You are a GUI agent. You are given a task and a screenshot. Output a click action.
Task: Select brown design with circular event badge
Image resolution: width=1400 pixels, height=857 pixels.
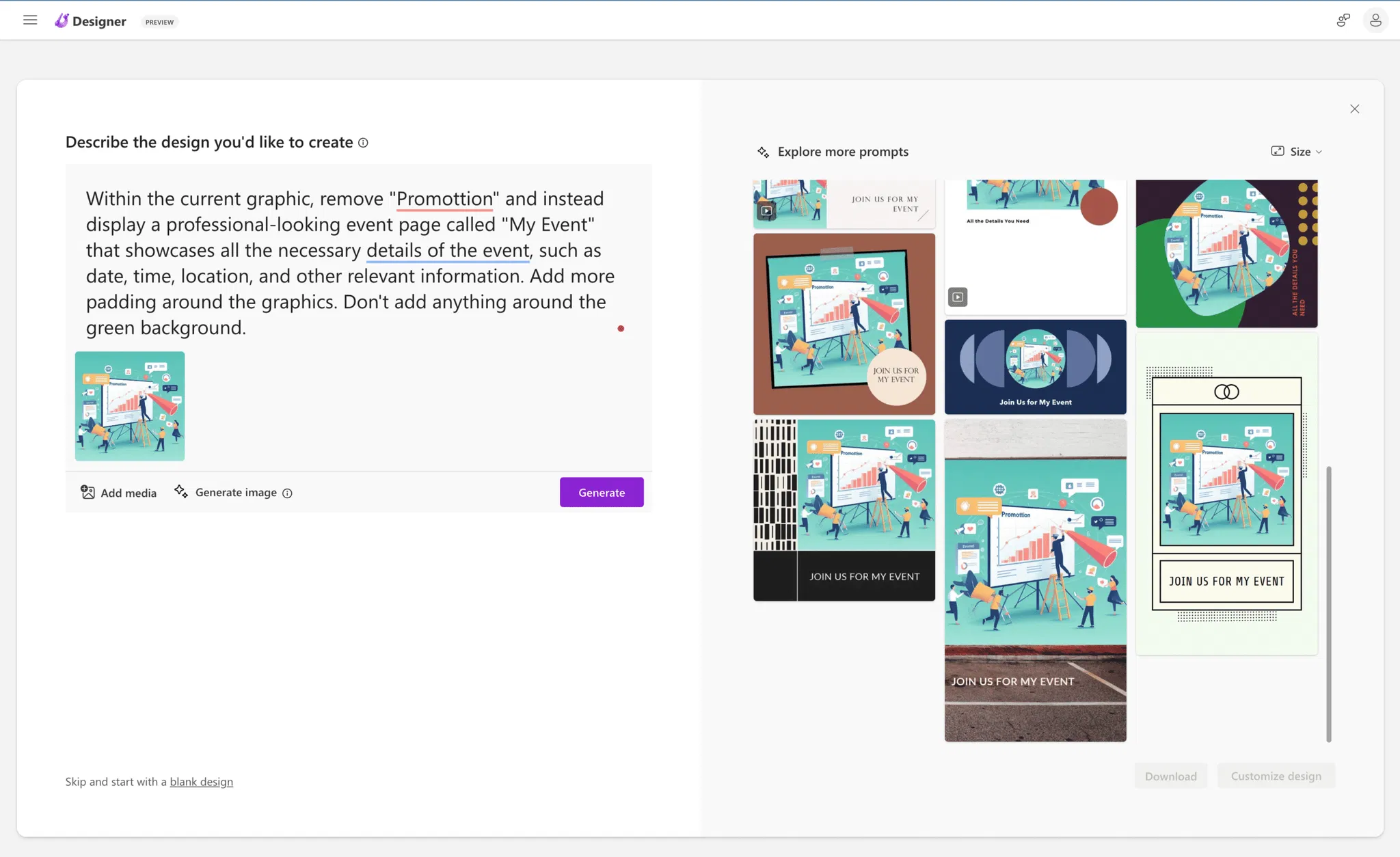[x=844, y=324]
